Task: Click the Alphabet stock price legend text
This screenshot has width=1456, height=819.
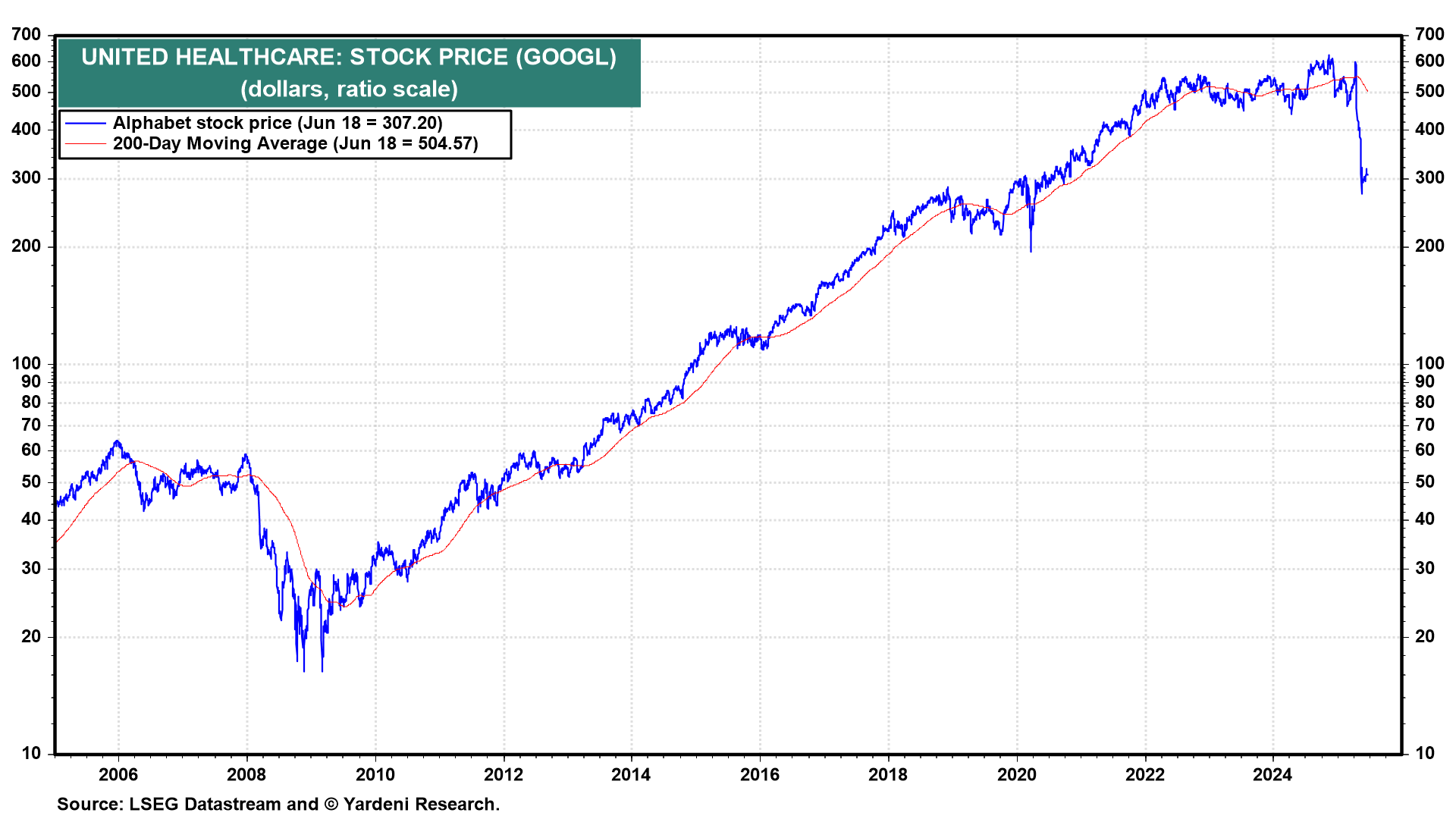Action: 278,124
